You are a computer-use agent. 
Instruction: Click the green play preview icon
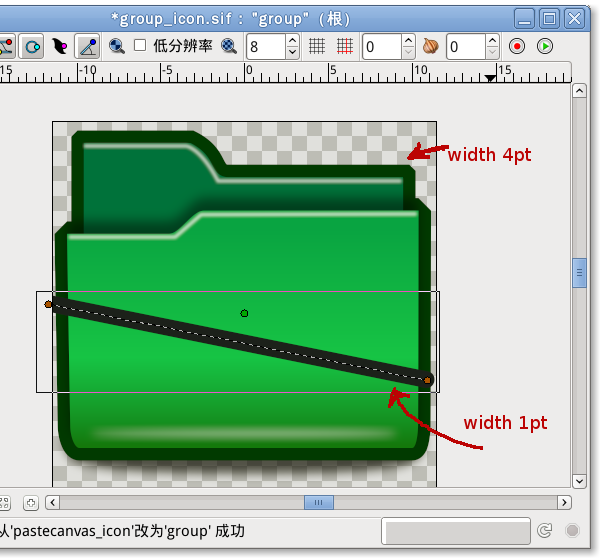click(x=545, y=46)
